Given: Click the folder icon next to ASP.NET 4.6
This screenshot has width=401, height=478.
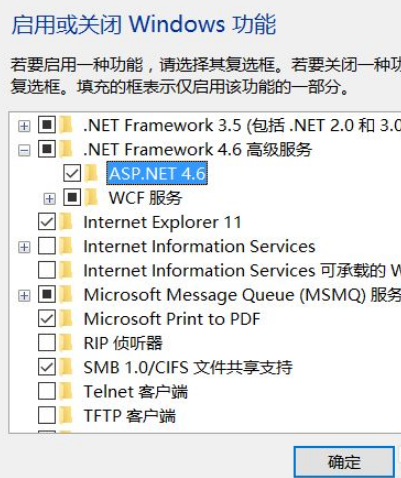Looking at the screenshot, I should (92, 174).
